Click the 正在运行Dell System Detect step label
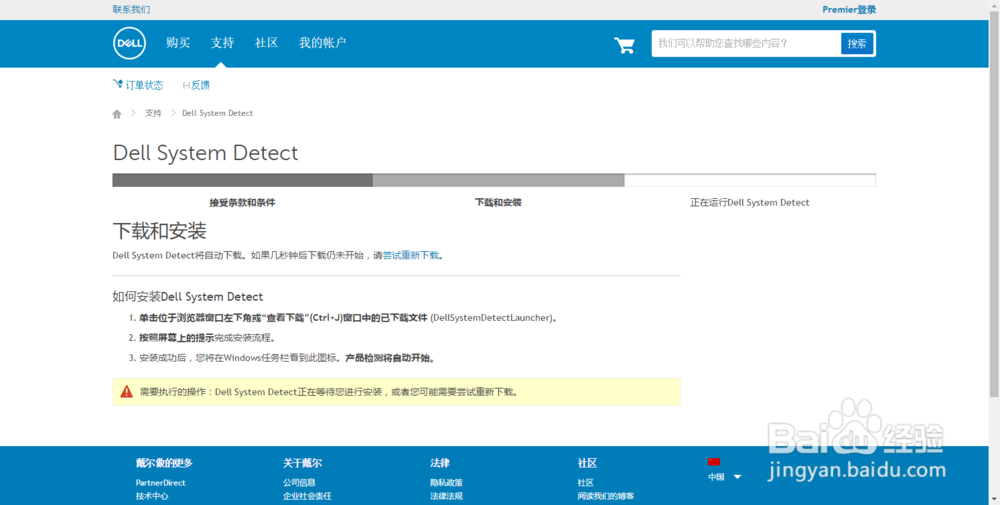1000x505 pixels. (749, 202)
